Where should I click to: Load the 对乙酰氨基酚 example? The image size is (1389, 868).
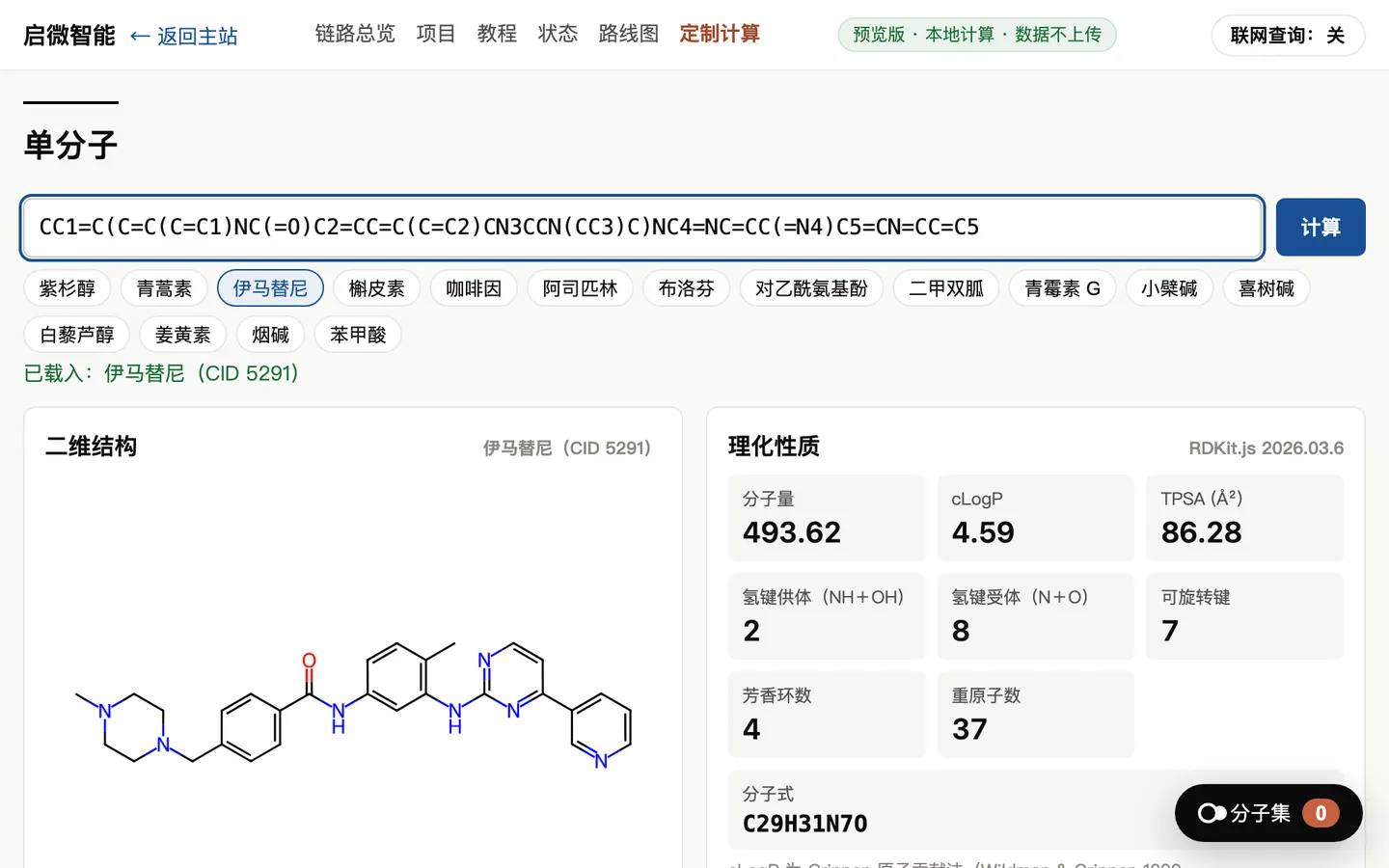(x=811, y=288)
